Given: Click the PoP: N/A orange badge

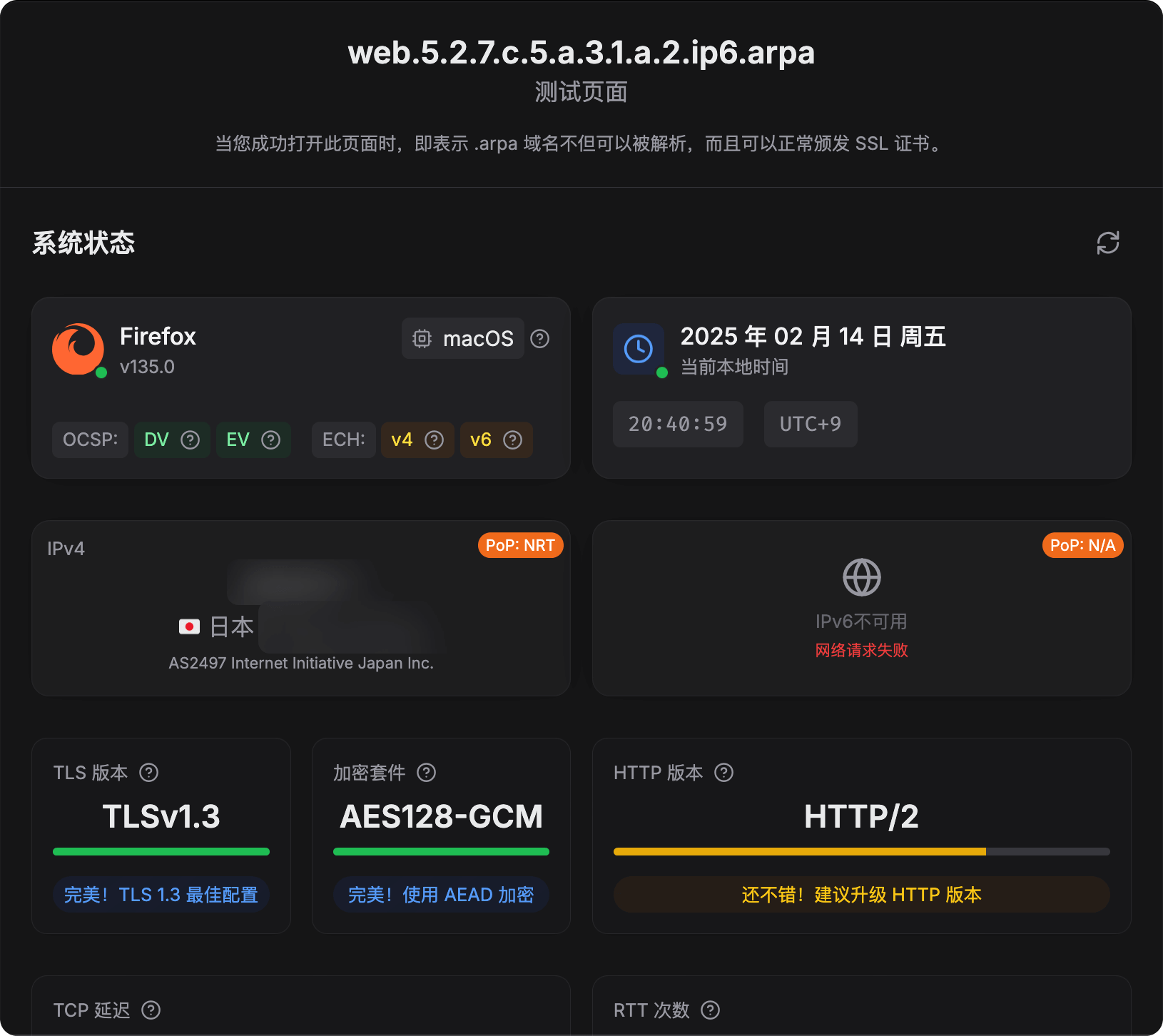Looking at the screenshot, I should coord(1082,545).
